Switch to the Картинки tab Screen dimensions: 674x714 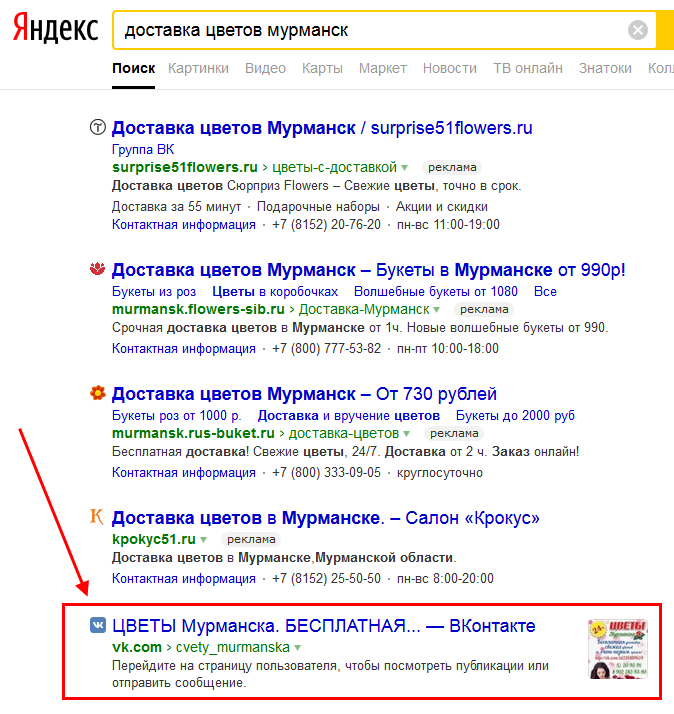(198, 68)
